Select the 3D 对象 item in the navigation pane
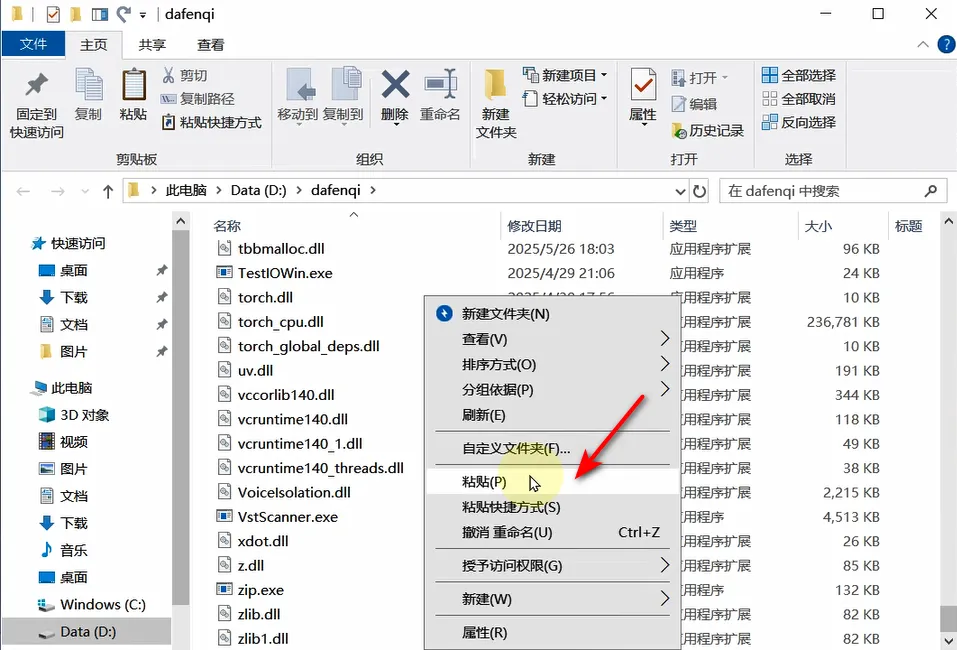 pos(74,415)
